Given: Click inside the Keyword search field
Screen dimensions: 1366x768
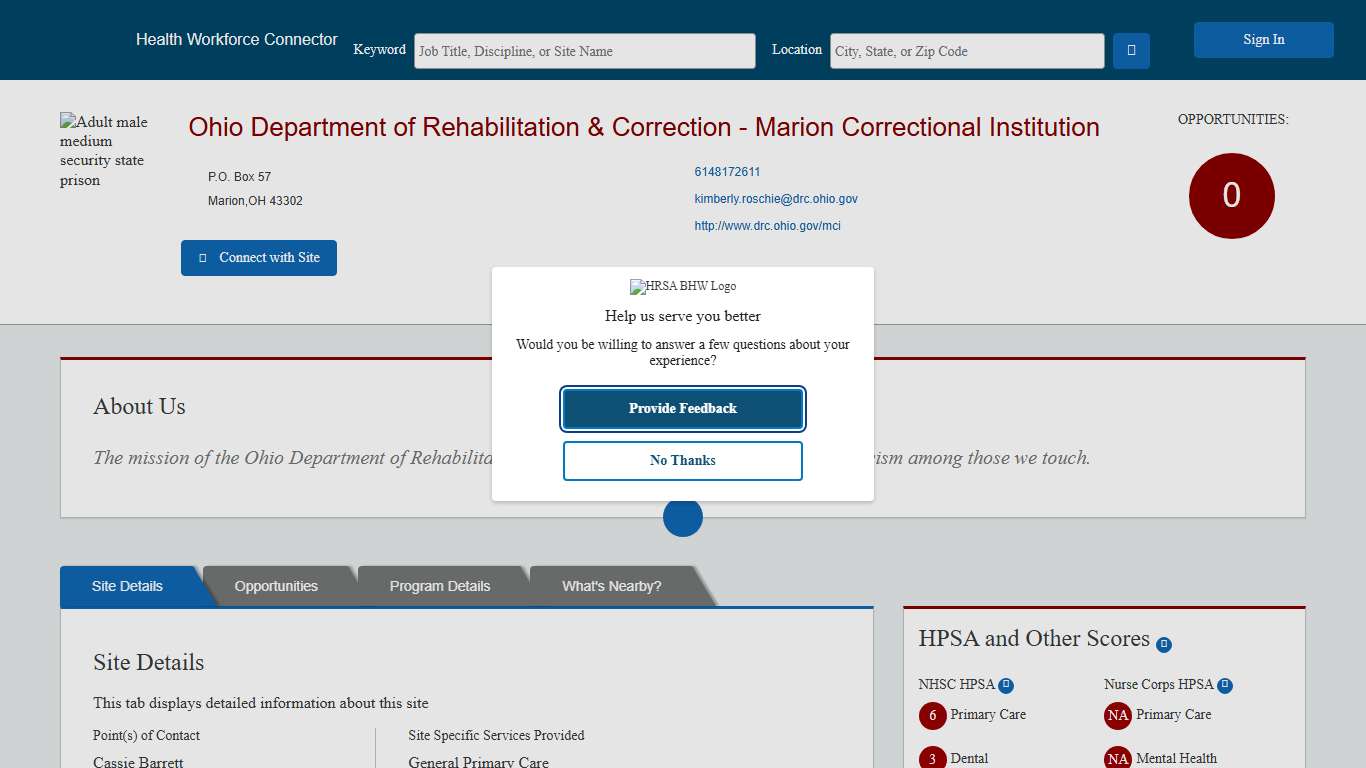Looking at the screenshot, I should coord(585,50).
